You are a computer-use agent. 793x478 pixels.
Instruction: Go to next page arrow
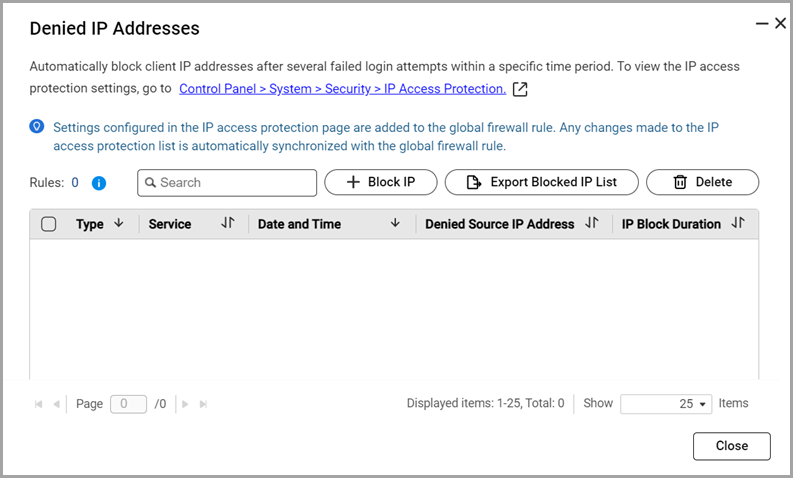coord(186,404)
